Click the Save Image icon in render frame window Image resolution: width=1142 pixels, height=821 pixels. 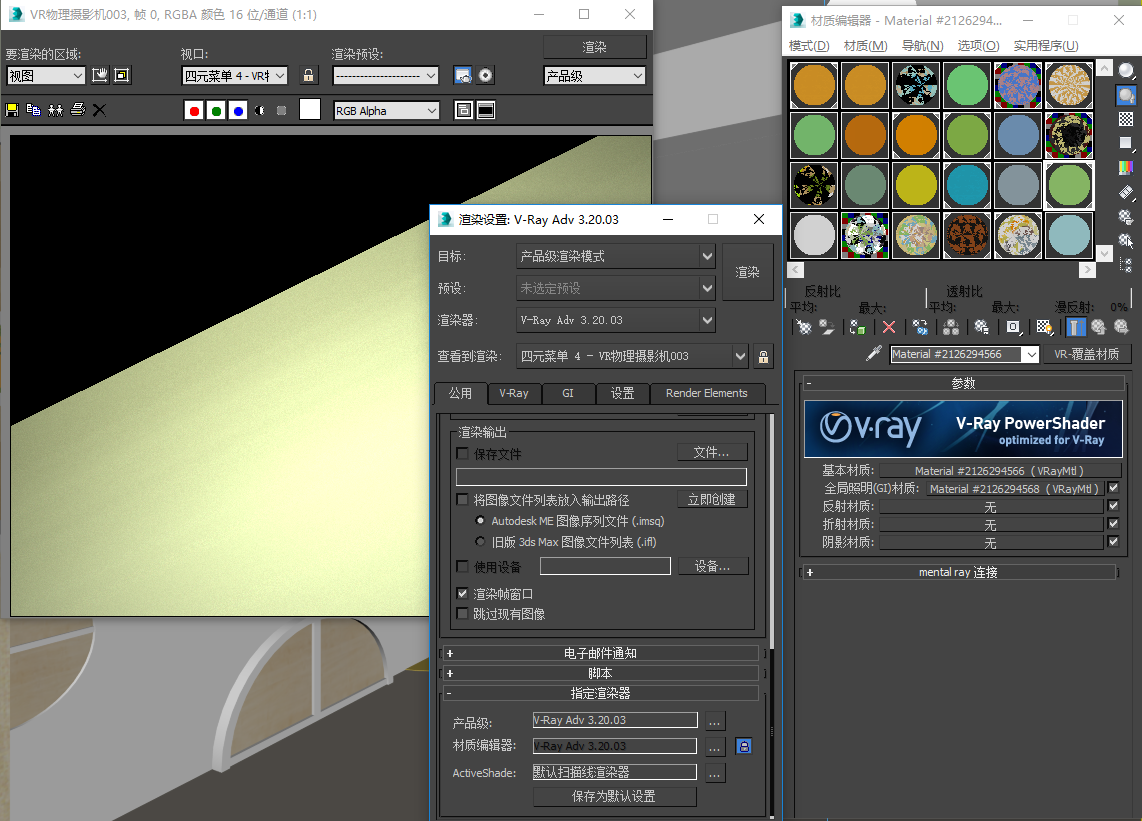click(11, 110)
